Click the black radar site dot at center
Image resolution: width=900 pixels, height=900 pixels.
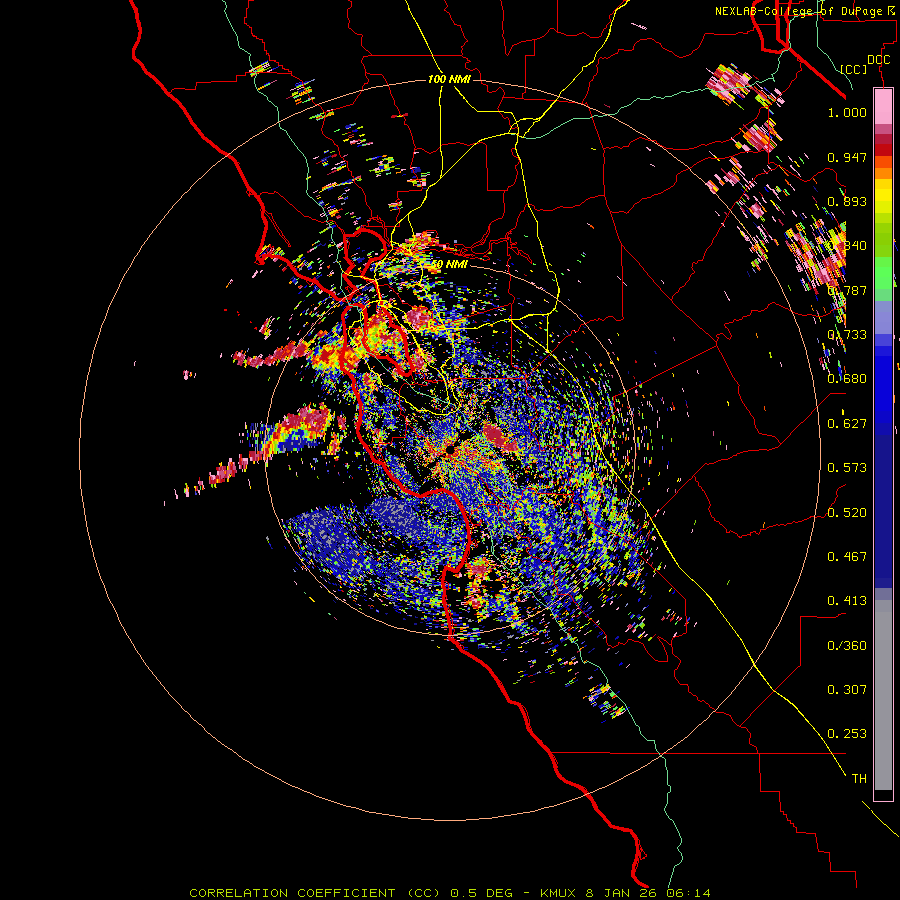[x=451, y=451]
